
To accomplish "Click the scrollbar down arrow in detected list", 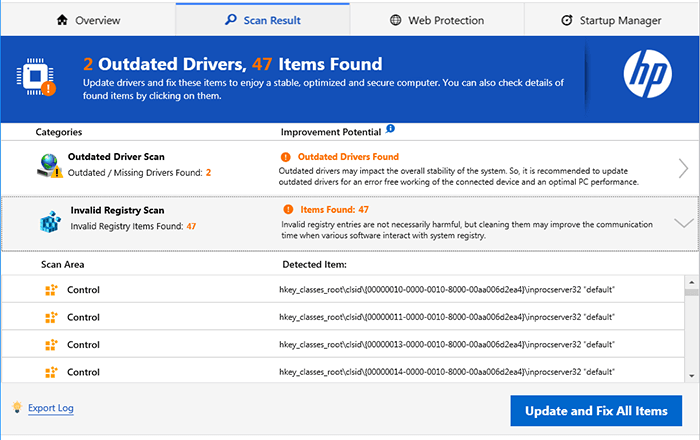I will coord(692,374).
